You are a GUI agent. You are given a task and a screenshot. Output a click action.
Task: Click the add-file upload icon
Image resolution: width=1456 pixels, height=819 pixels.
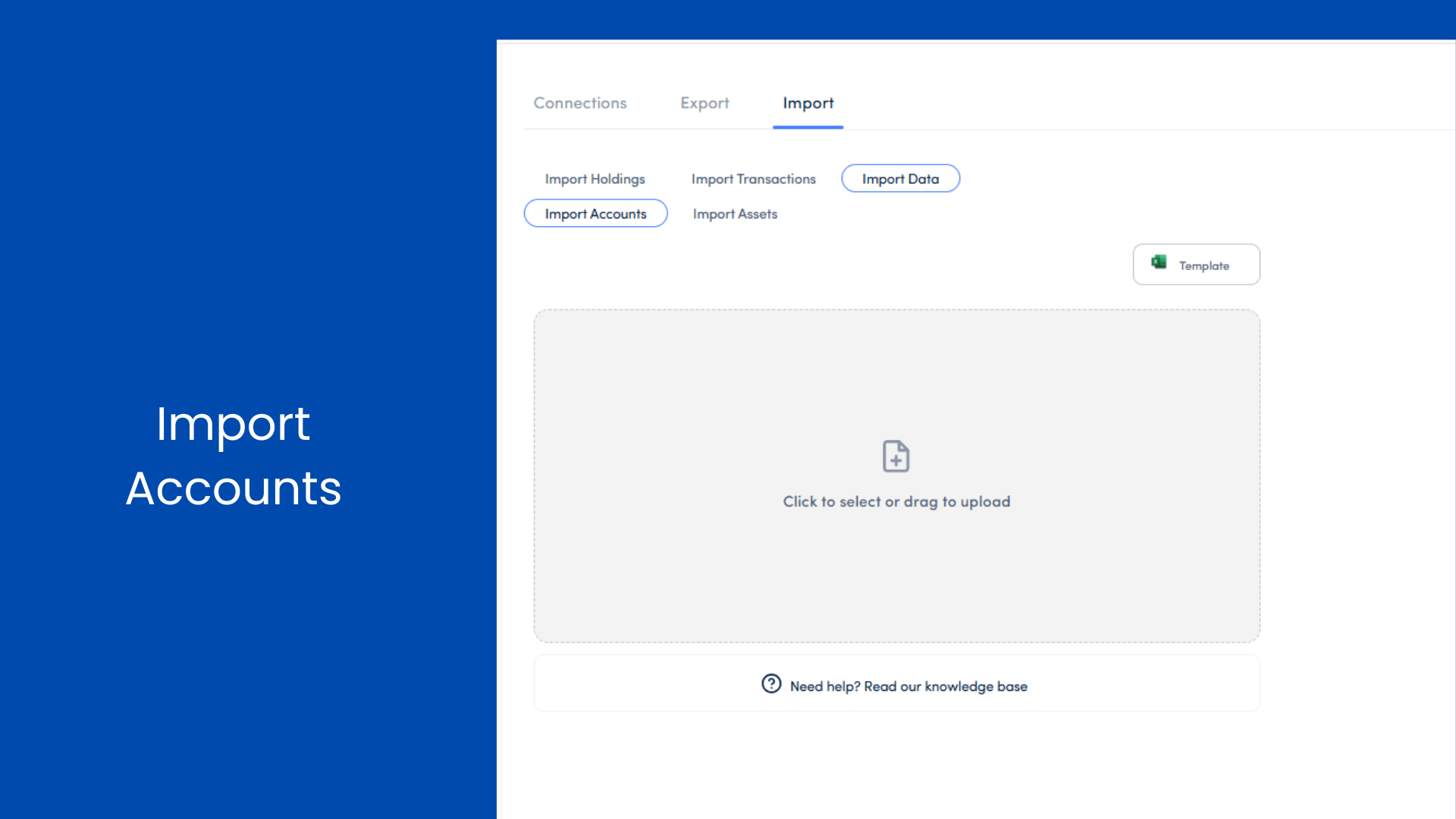[896, 457]
